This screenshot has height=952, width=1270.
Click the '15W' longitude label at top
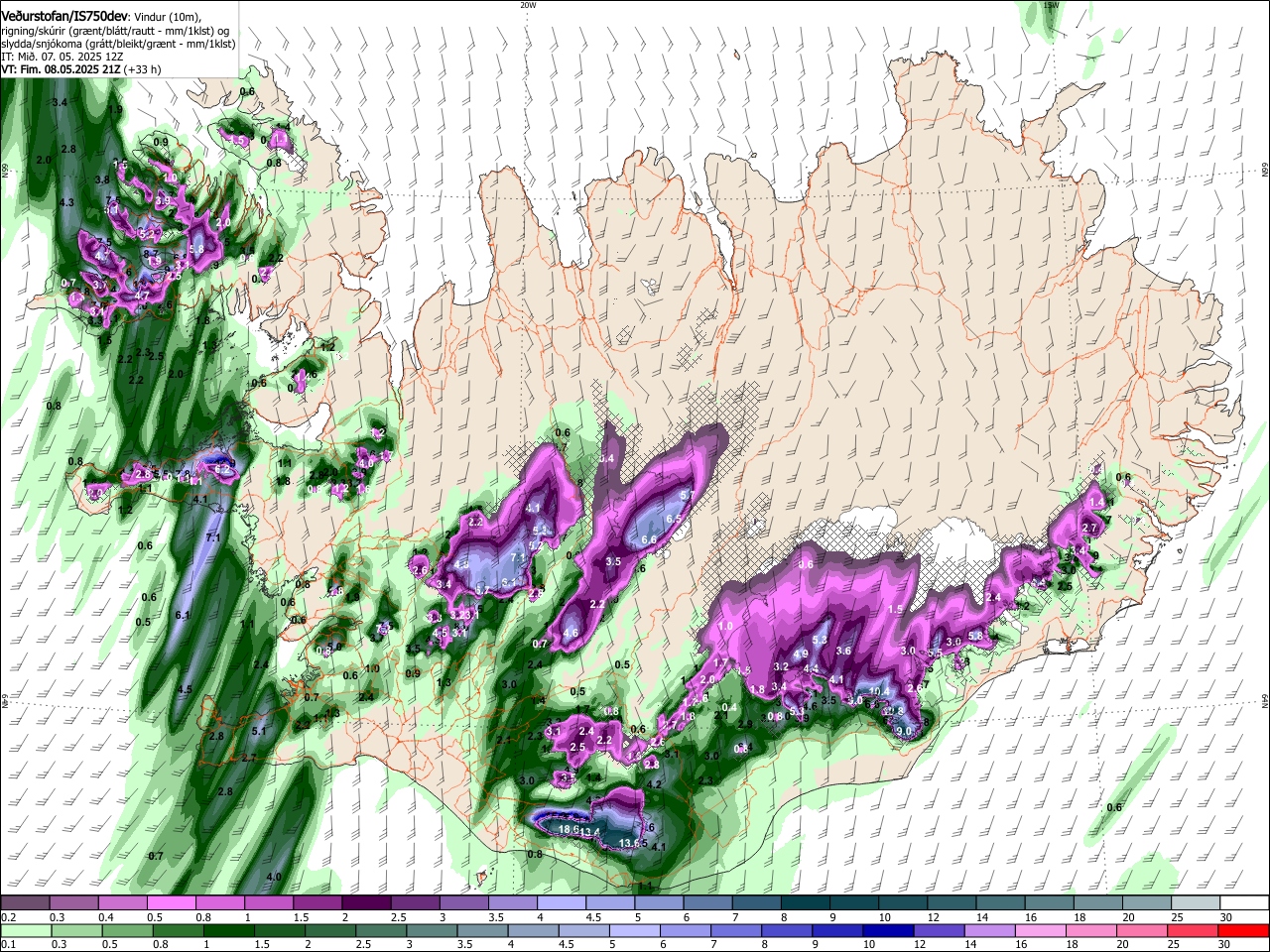(x=1052, y=5)
